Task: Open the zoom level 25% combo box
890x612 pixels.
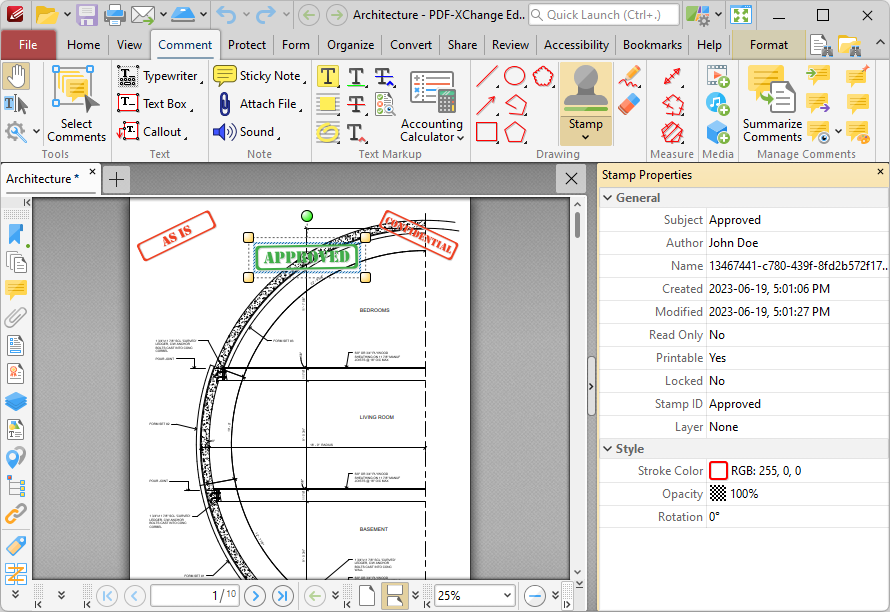Action: pyautogui.click(x=475, y=596)
